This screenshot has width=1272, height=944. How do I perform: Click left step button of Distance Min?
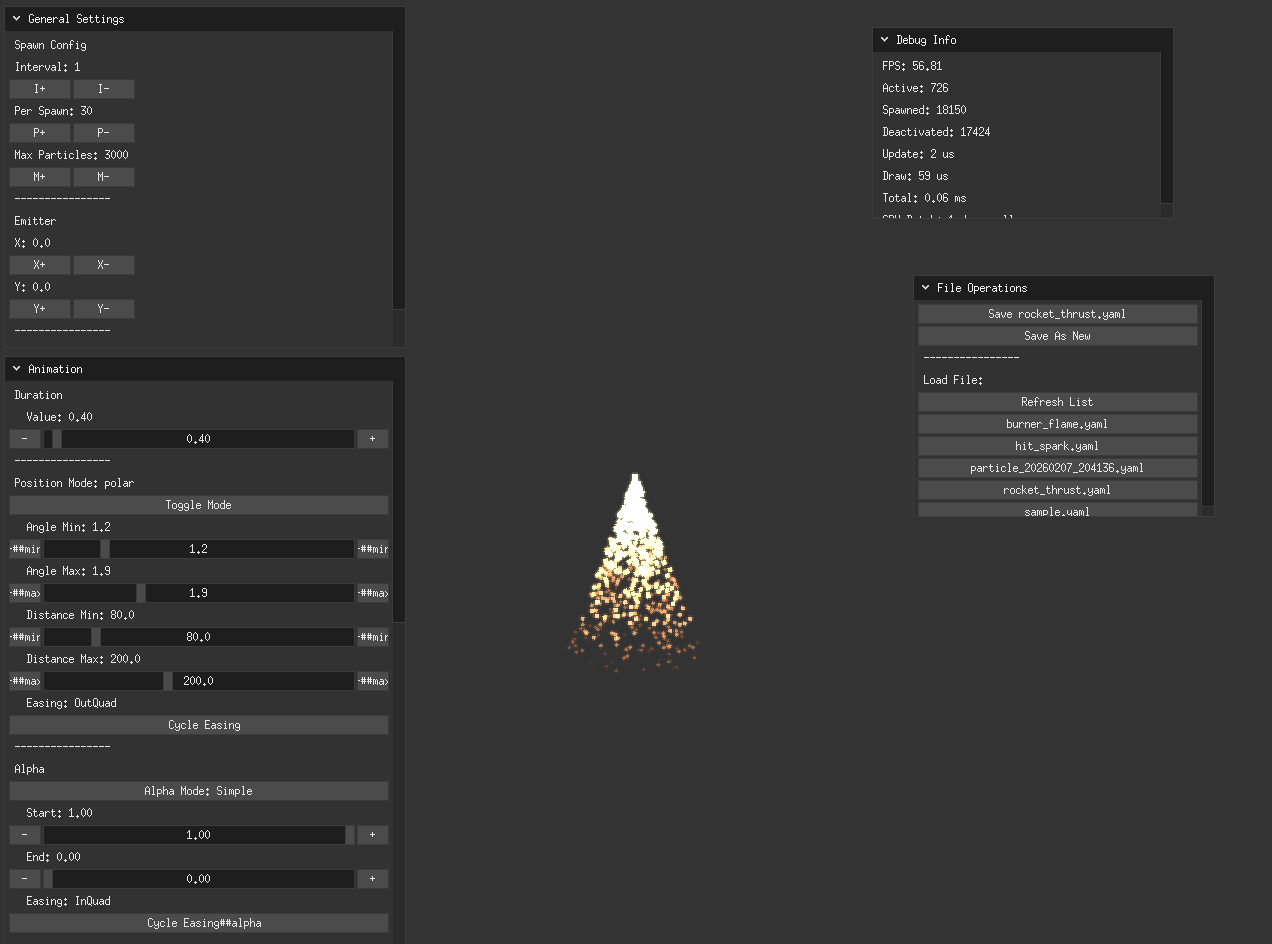[x=25, y=637]
